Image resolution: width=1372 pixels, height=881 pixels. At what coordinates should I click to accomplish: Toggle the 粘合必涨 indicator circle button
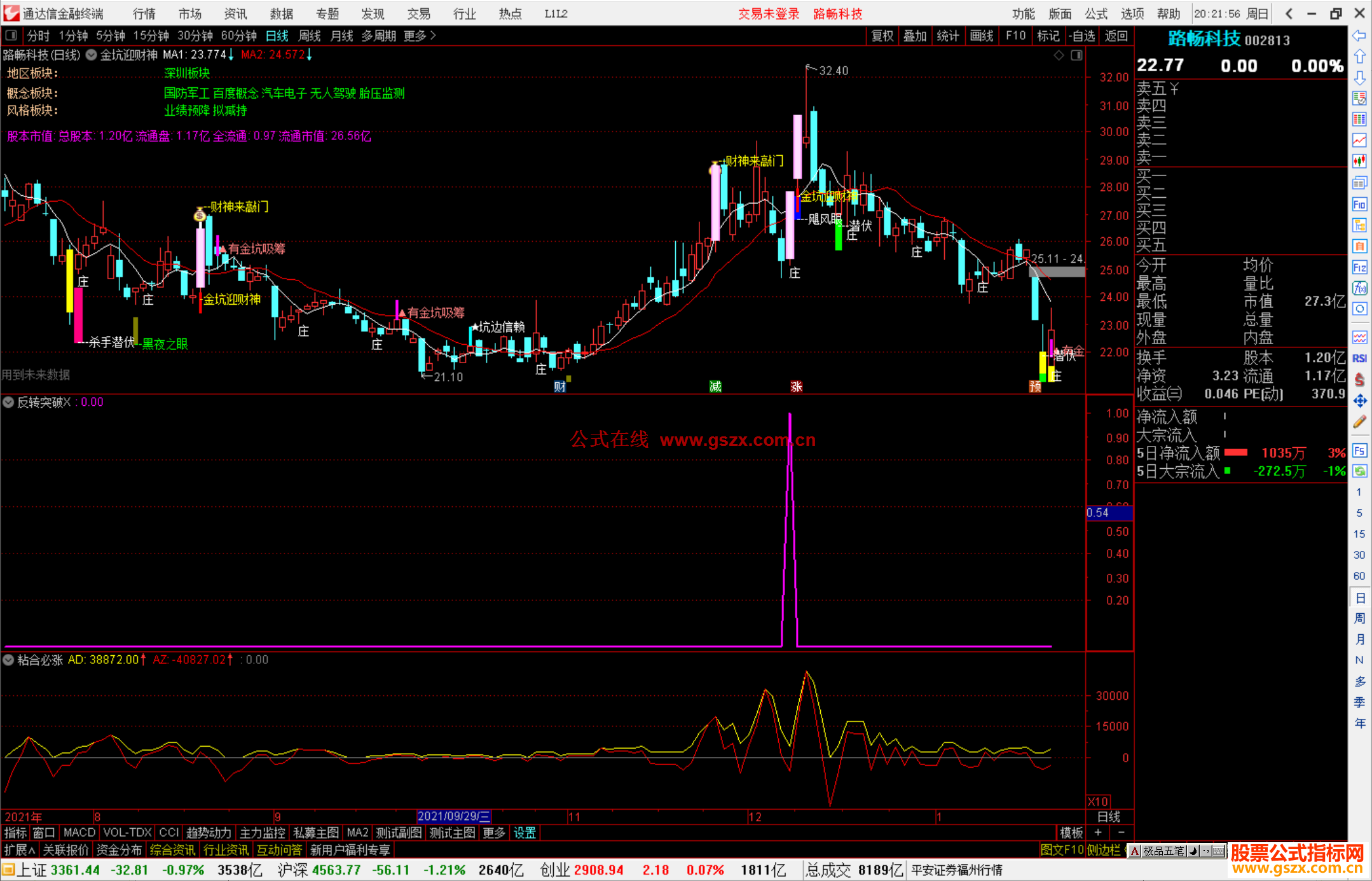8,660
